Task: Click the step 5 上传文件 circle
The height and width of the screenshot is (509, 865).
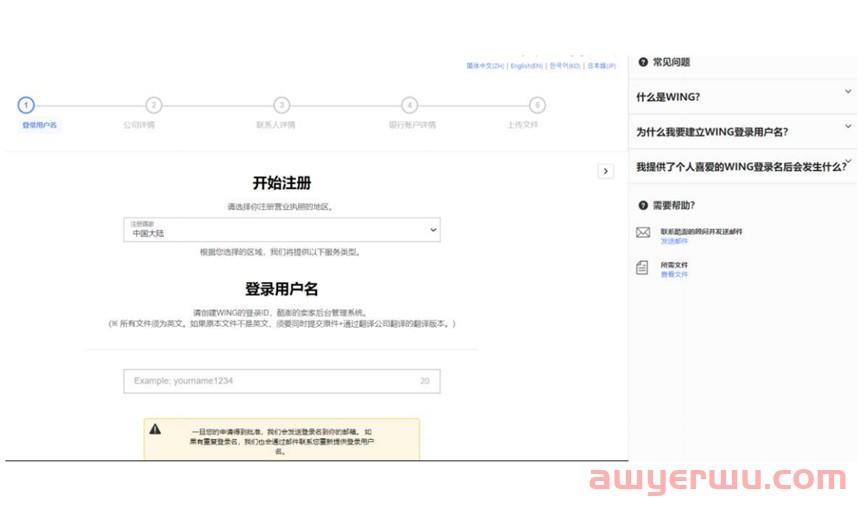Action: click(537, 105)
